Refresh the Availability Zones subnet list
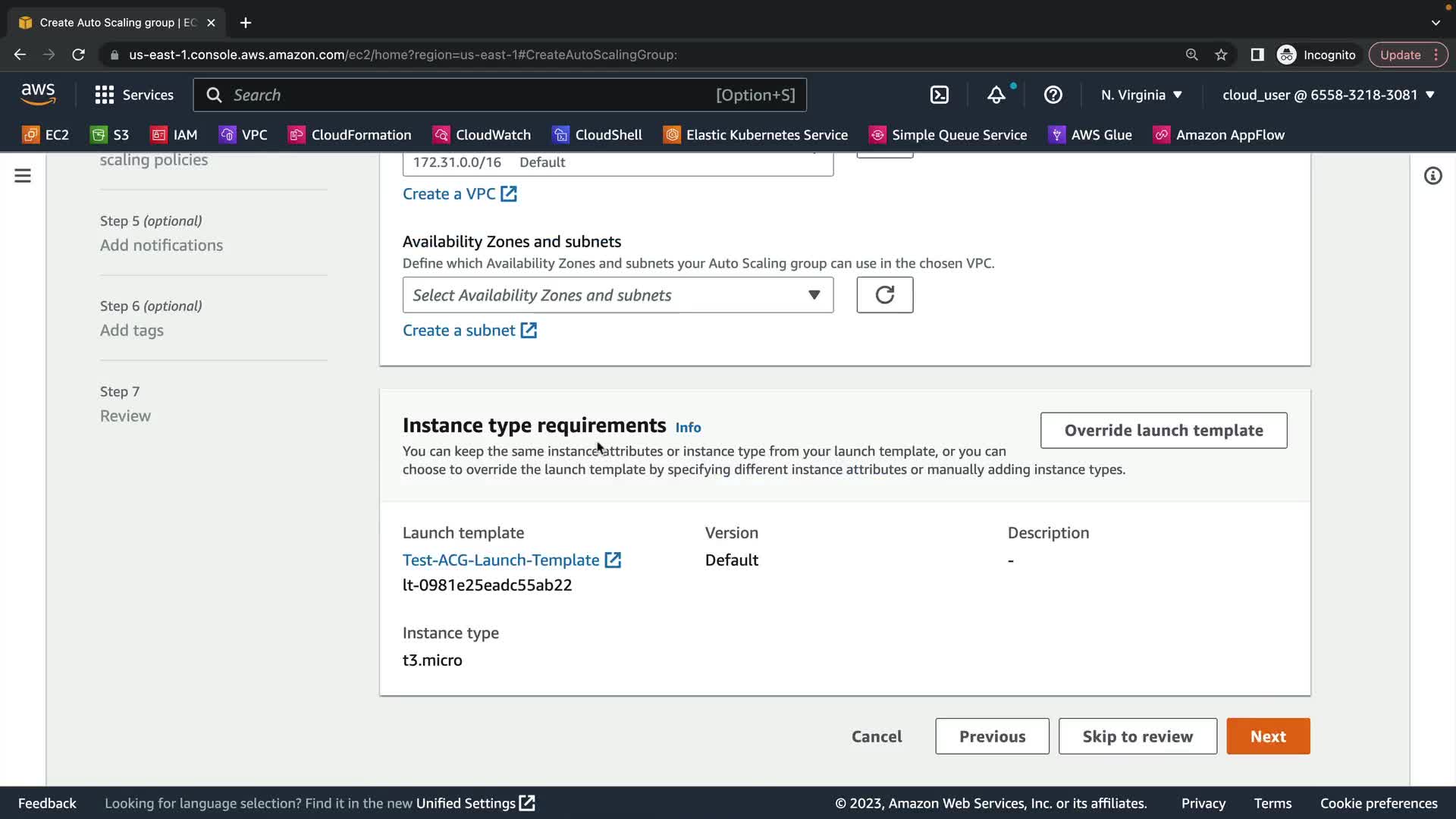 point(884,295)
